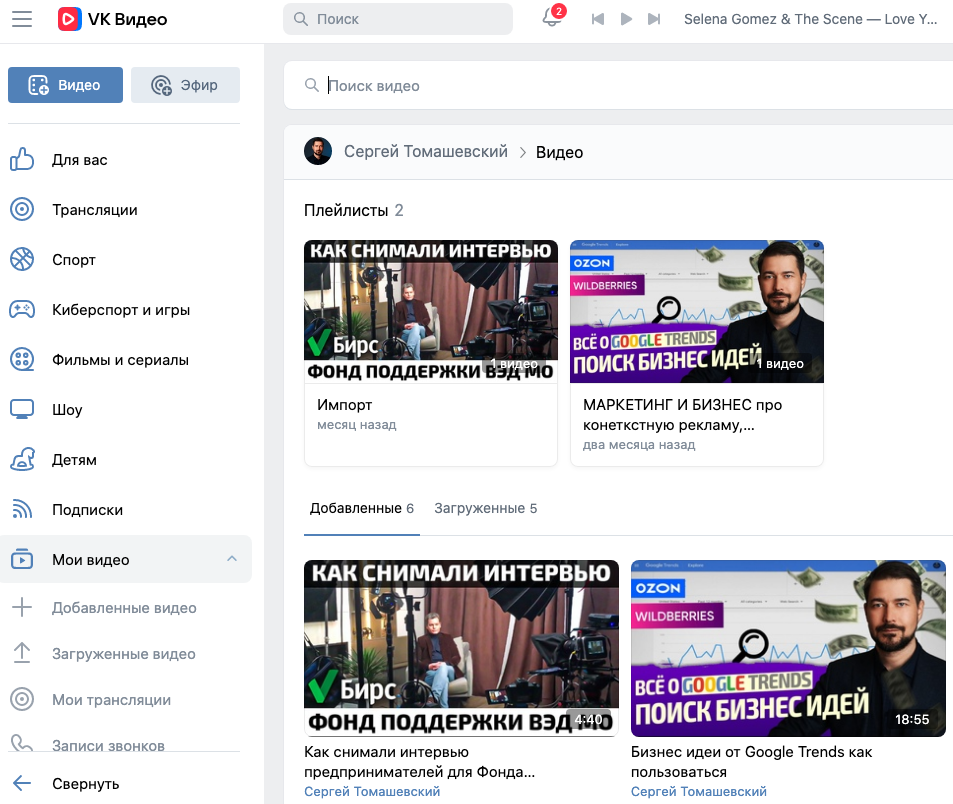Open Добавленные видео in sidebar
Viewport: 953px width, 804px height.
(x=124, y=608)
